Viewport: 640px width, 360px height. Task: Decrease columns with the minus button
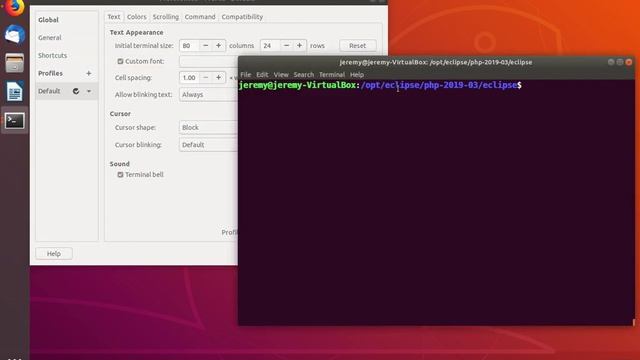click(206, 46)
